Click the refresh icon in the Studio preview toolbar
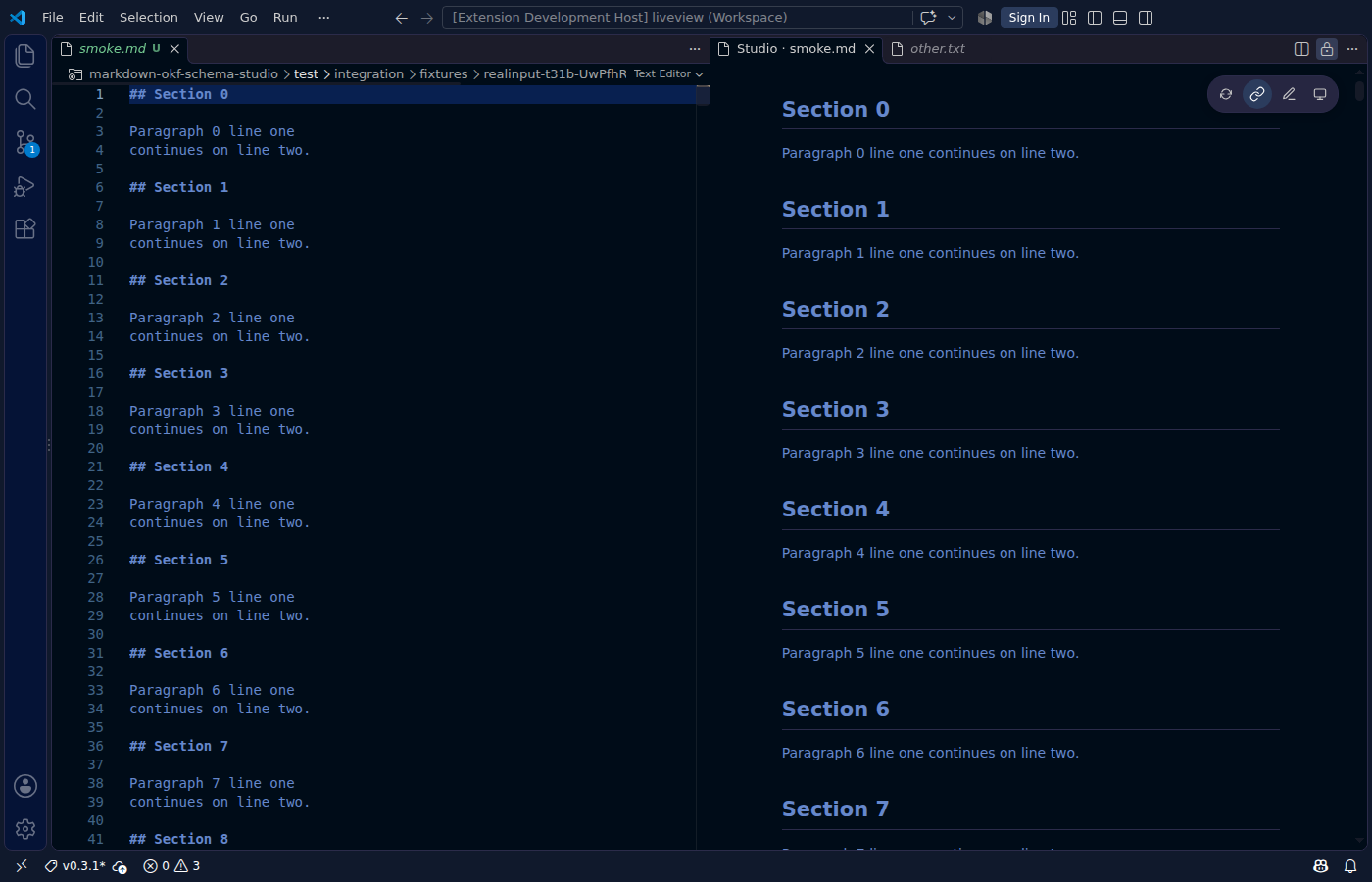 tap(1226, 94)
